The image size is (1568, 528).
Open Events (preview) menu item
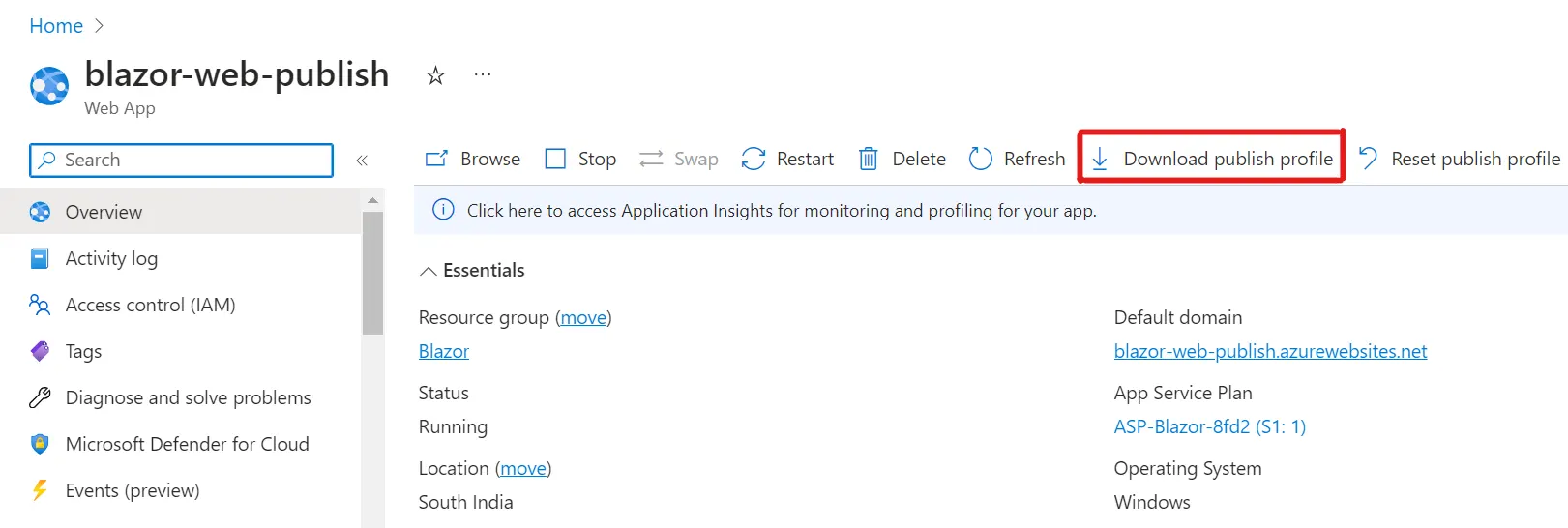pos(180,490)
